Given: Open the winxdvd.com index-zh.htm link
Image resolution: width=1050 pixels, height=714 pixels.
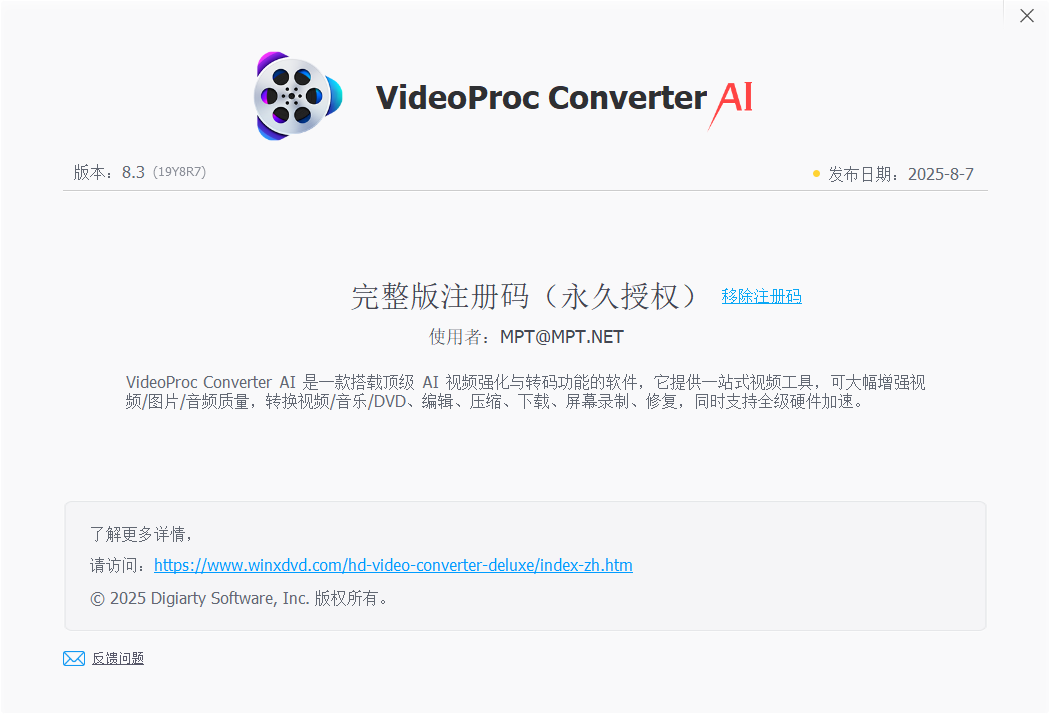Looking at the screenshot, I should (x=393, y=565).
